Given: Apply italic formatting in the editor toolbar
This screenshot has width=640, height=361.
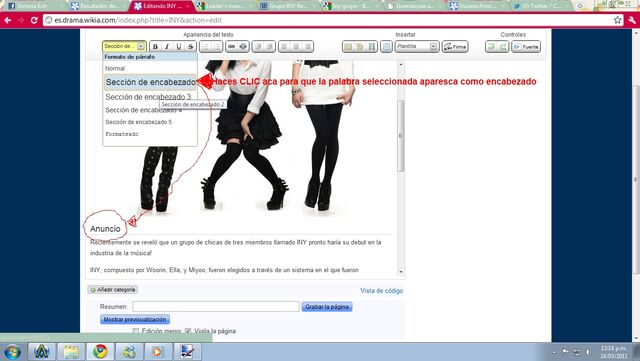Looking at the screenshot, I should click(x=167, y=47).
